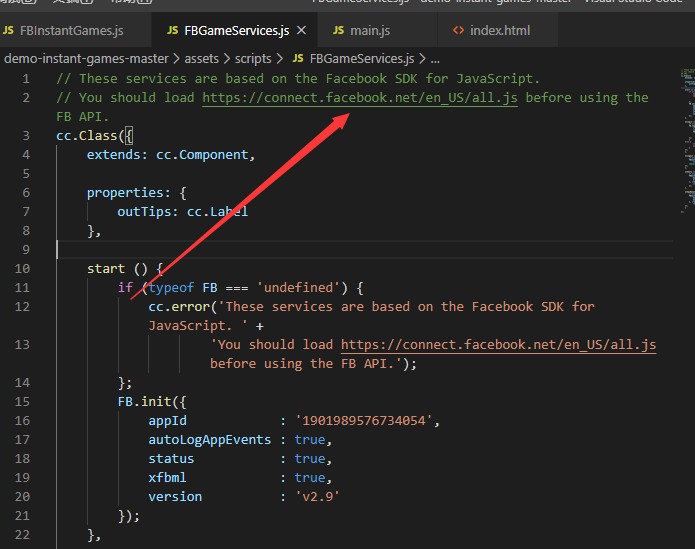Image resolution: width=695 pixels, height=549 pixels.
Task: Click the JS icon on main.js tab
Action: tap(339, 30)
